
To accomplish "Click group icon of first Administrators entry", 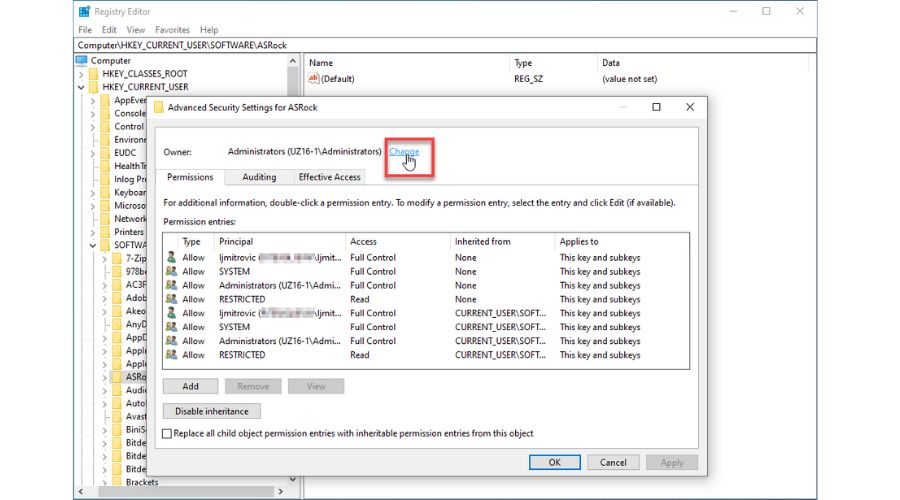I will tap(171, 285).
